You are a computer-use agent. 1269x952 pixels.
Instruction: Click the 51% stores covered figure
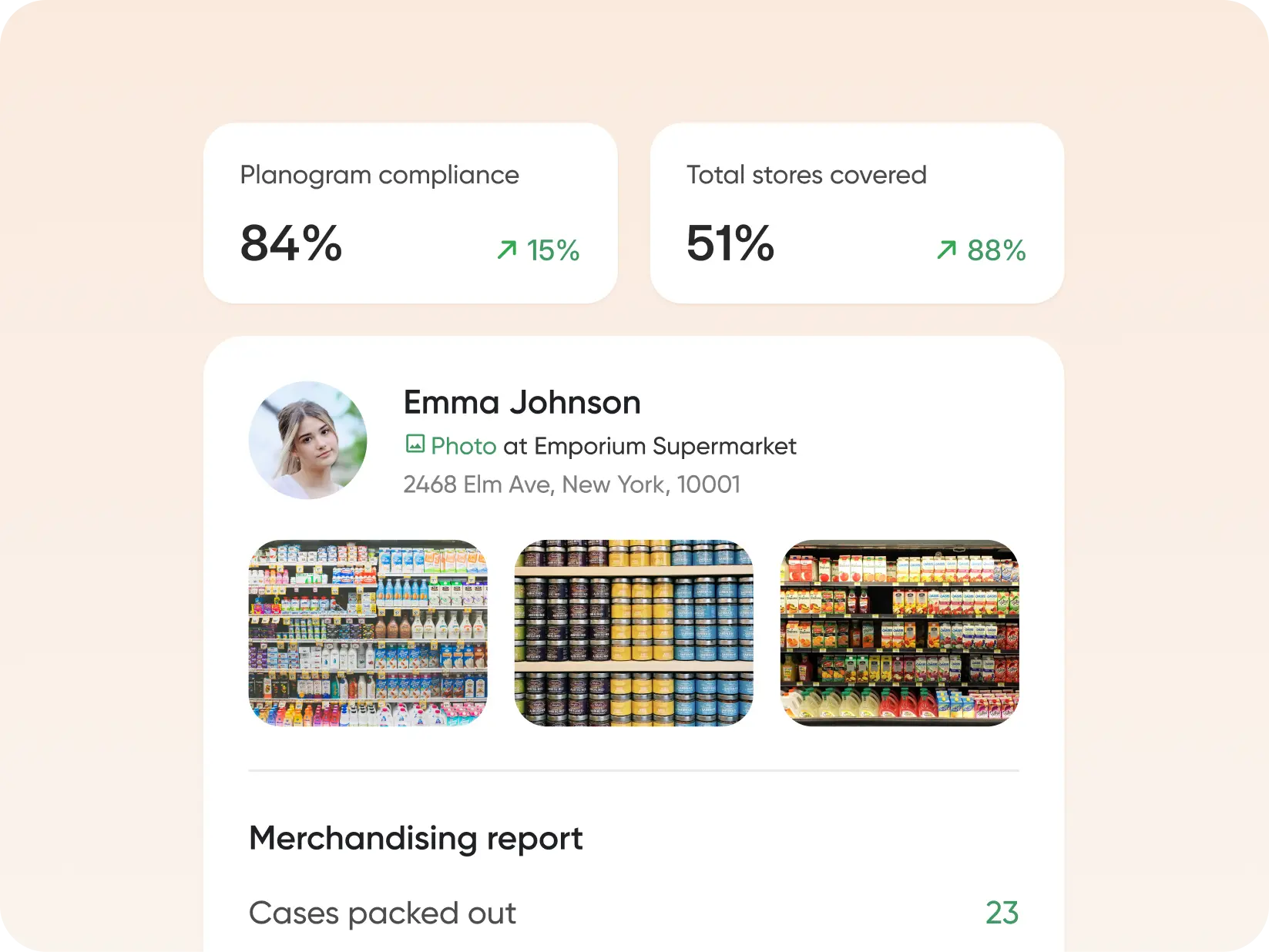(730, 244)
